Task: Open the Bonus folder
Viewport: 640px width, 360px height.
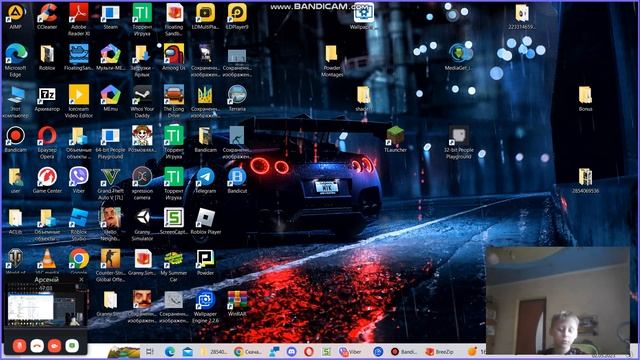Action: [585, 95]
